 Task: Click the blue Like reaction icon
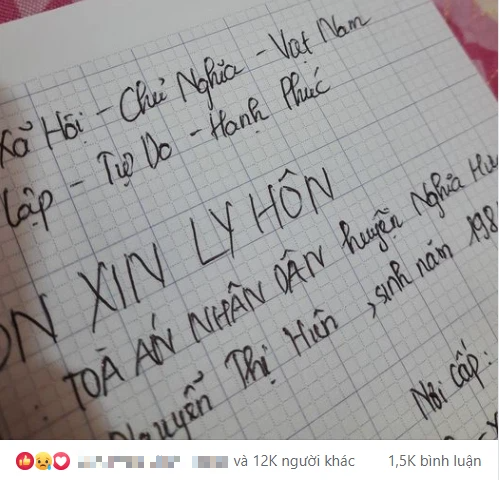point(25,461)
